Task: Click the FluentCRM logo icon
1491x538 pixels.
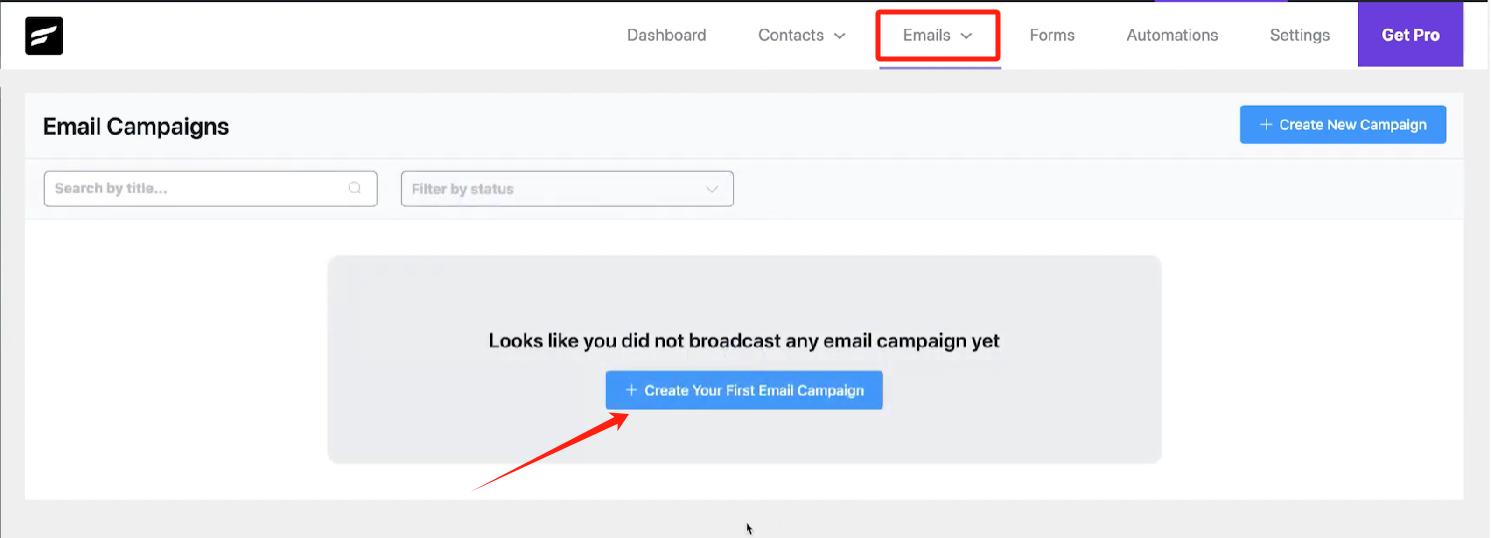Action: (44, 35)
